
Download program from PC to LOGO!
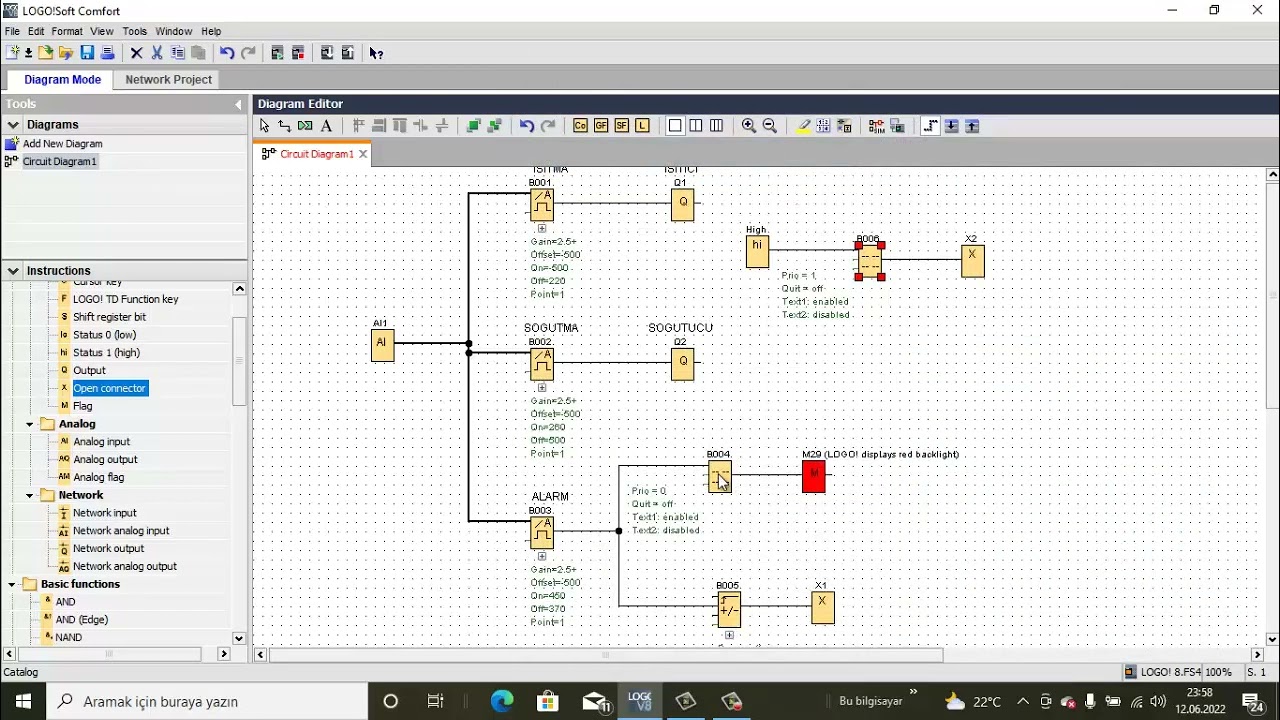(327, 53)
